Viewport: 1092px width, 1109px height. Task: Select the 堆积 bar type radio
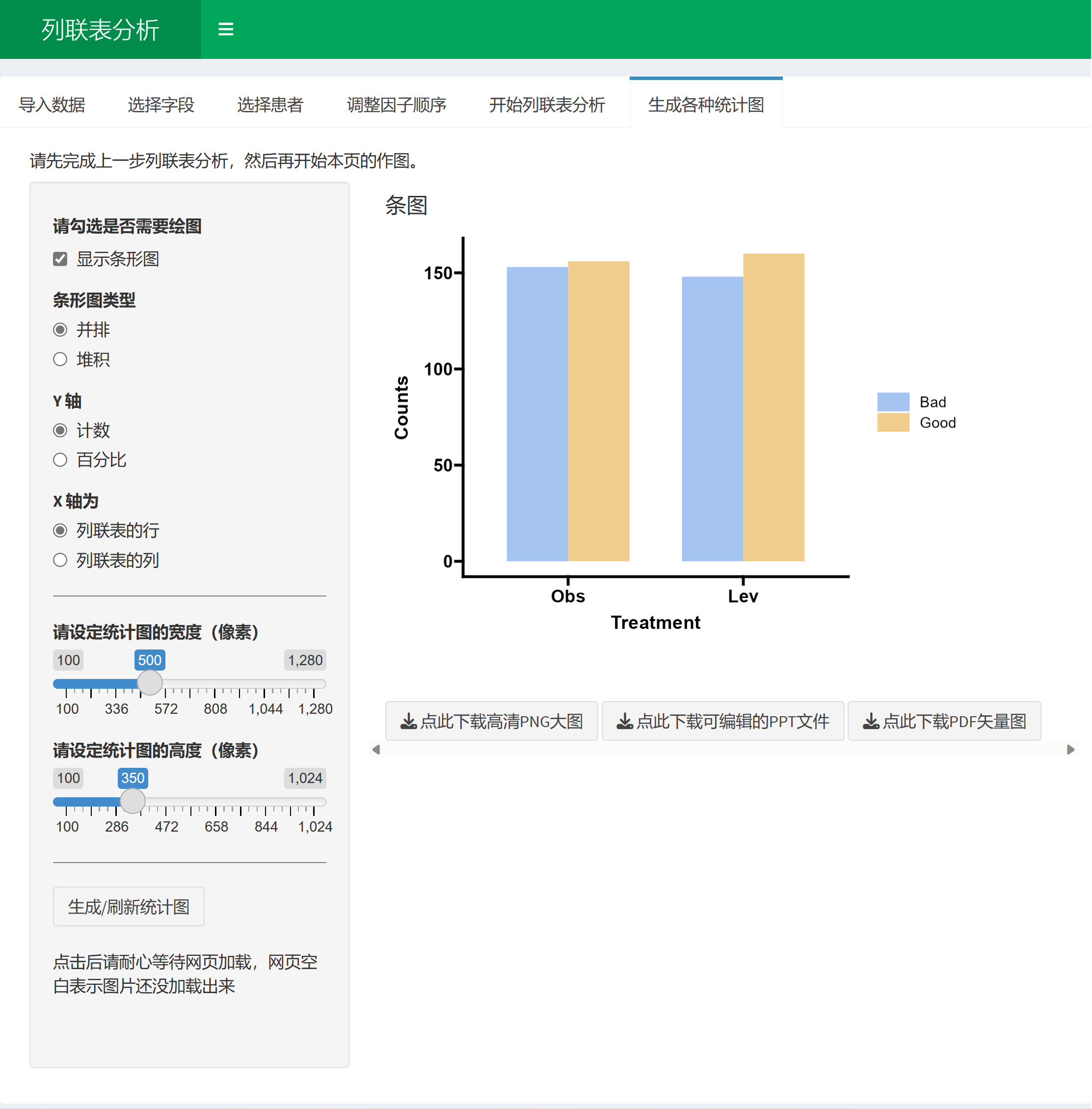tap(60, 360)
